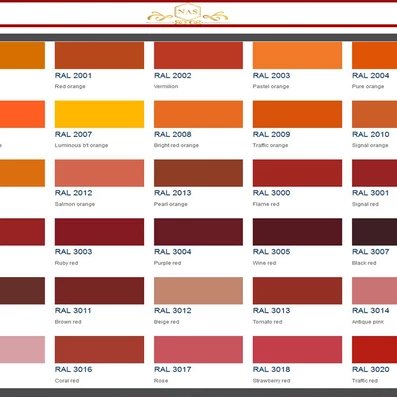Click the RAL 3017 Rose label

[x=173, y=369]
